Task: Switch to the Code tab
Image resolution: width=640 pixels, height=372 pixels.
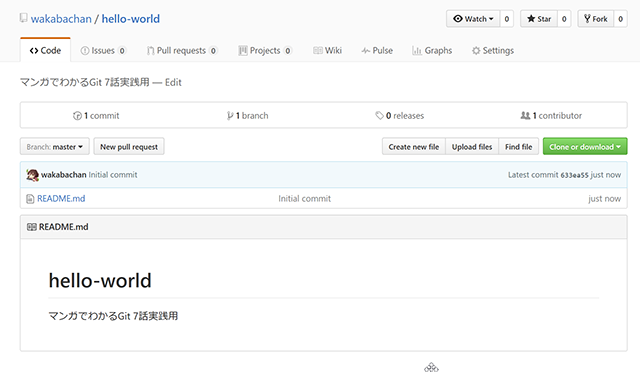Action: [45, 50]
